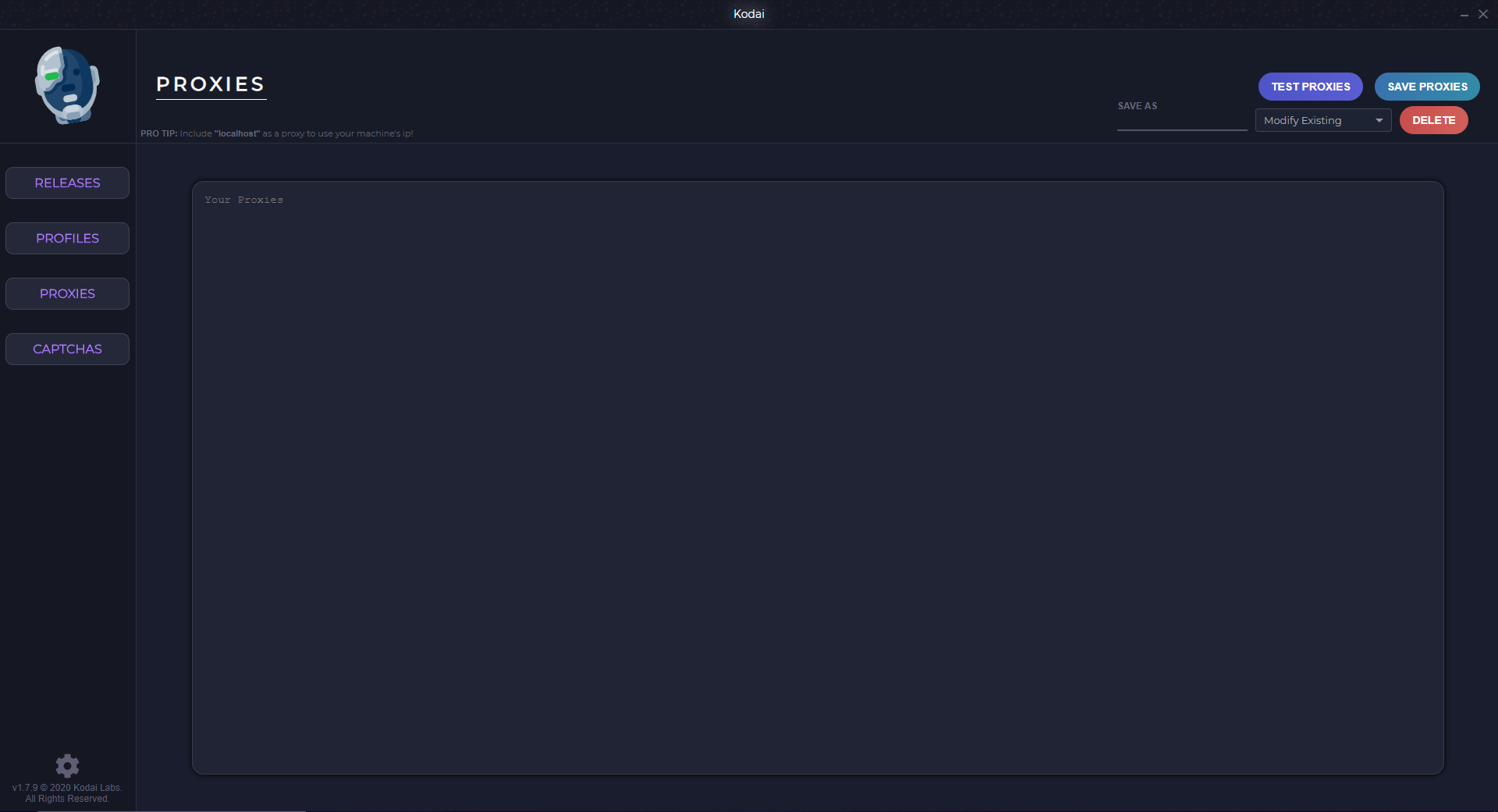
Task: Open settings with the gear icon
Action: point(67,765)
